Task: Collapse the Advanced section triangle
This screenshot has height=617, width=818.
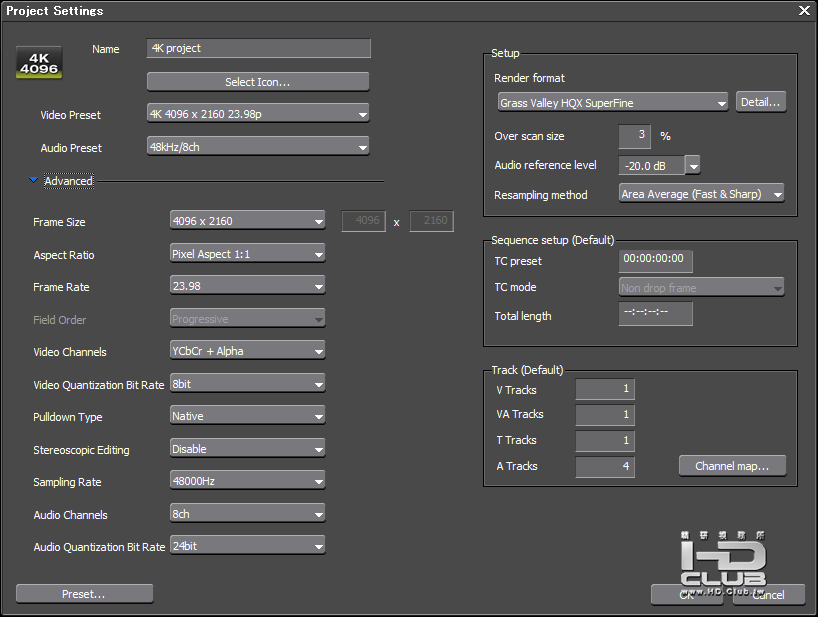Action: coord(33,181)
